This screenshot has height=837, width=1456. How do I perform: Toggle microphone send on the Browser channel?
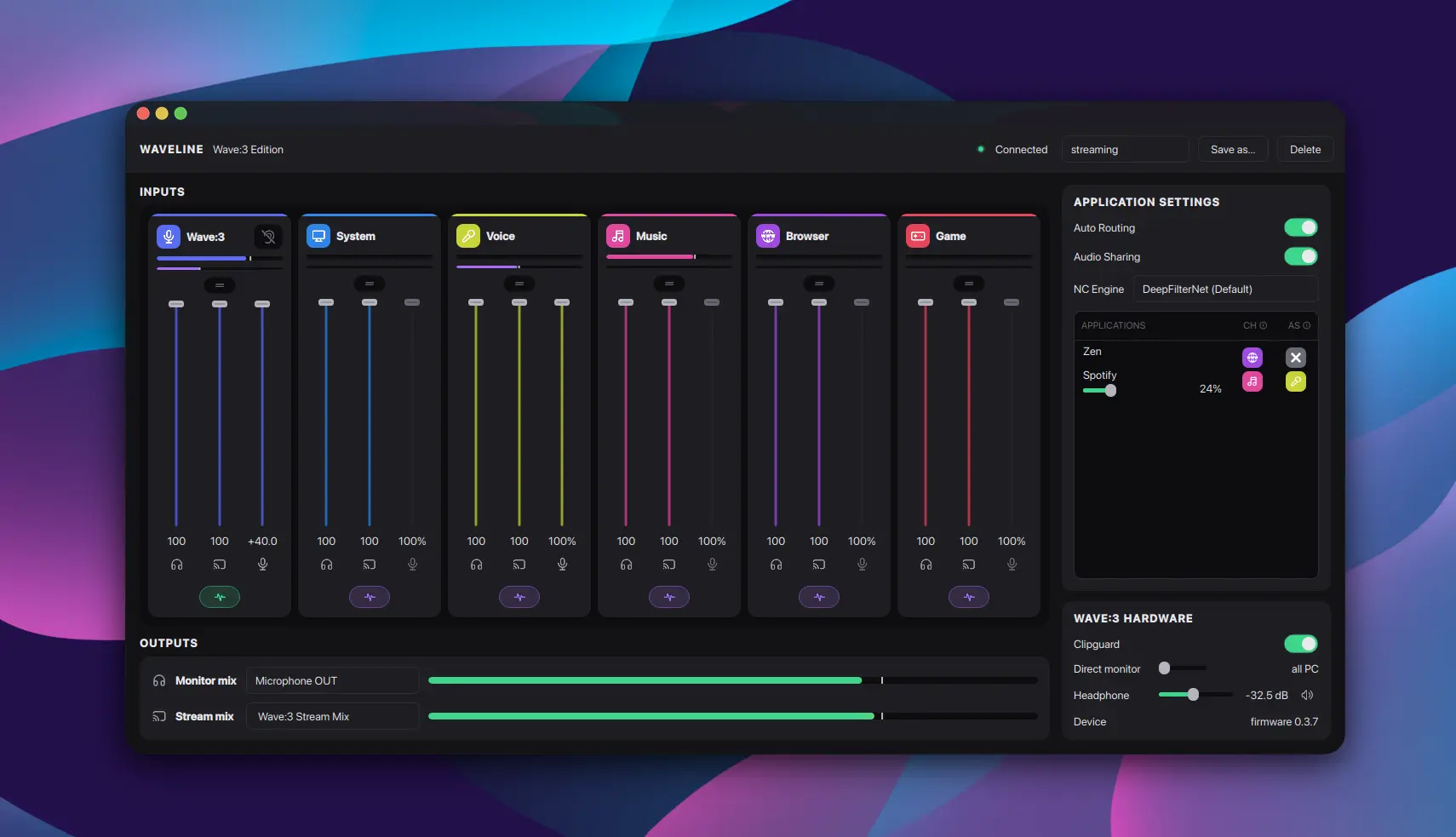click(862, 565)
